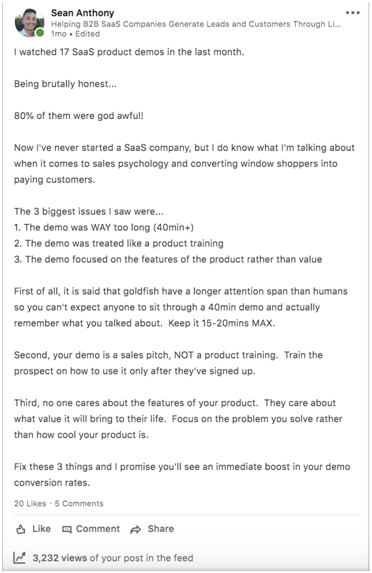Select the Like text label

click(41, 529)
